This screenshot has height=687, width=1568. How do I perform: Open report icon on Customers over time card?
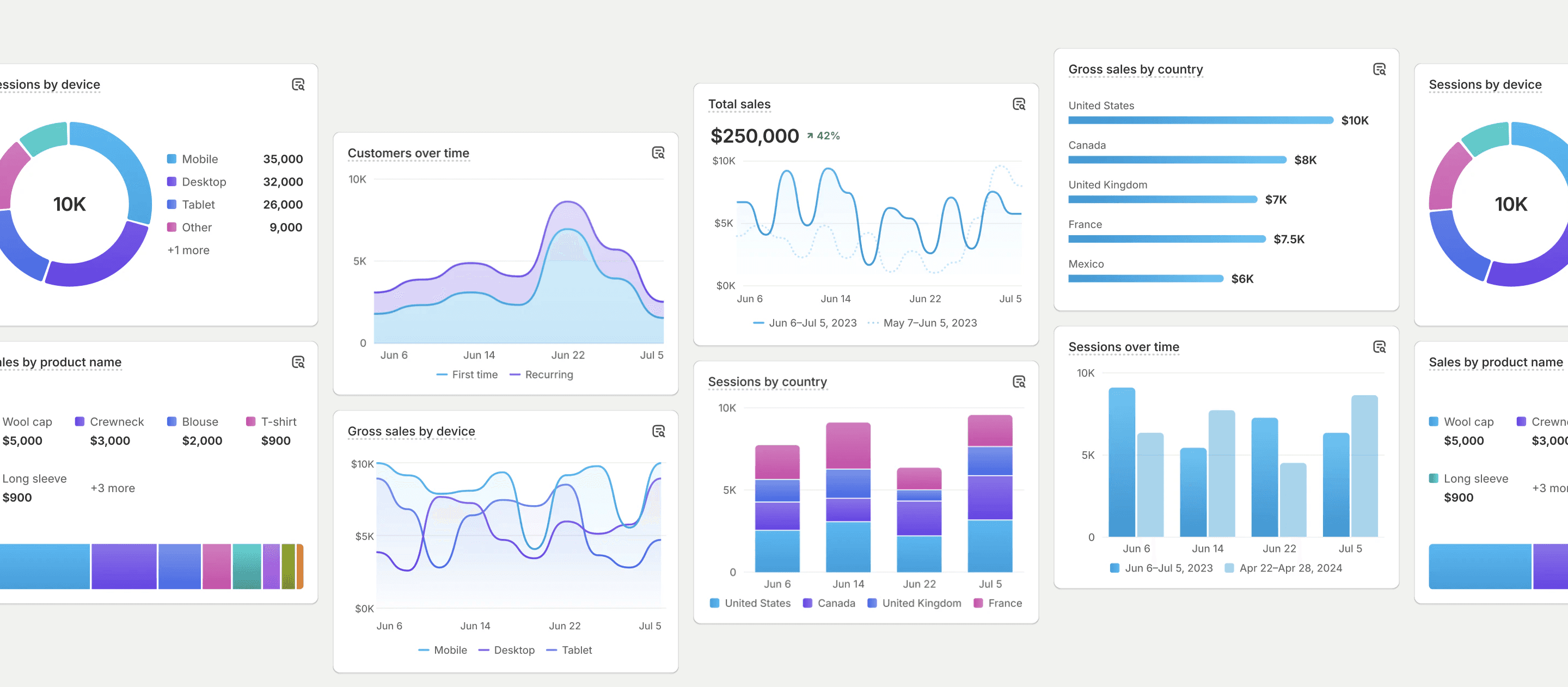coord(658,153)
